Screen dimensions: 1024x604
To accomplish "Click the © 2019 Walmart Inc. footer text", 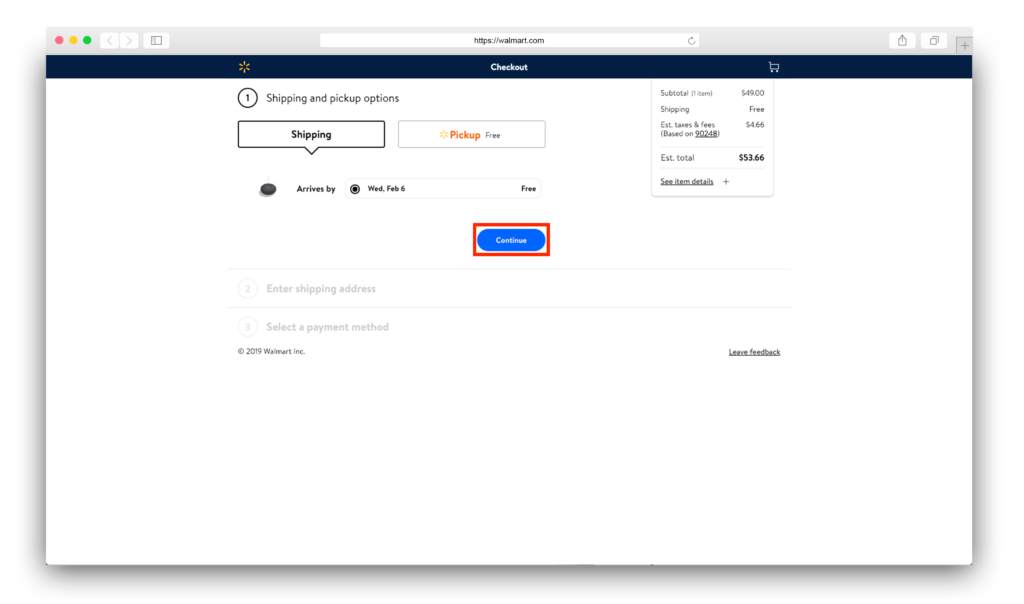I will coord(271,351).
